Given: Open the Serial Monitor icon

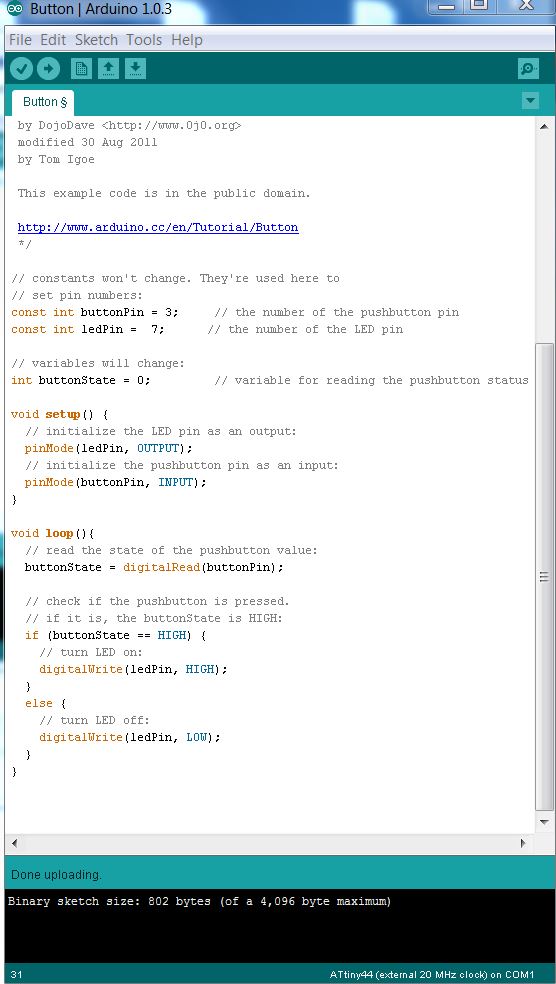Looking at the screenshot, I should 528,68.
